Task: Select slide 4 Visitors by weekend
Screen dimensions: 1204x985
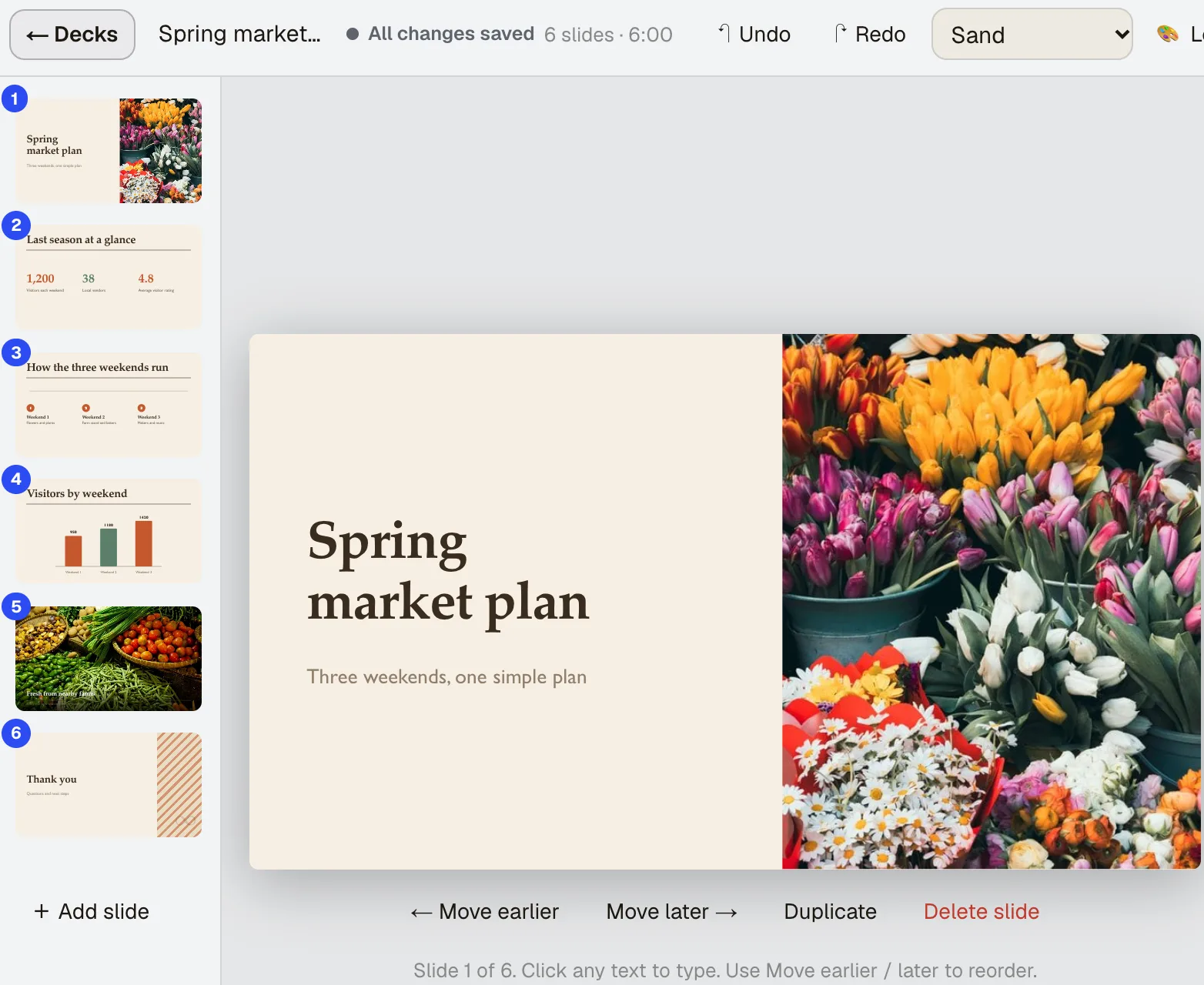Action: (x=109, y=531)
